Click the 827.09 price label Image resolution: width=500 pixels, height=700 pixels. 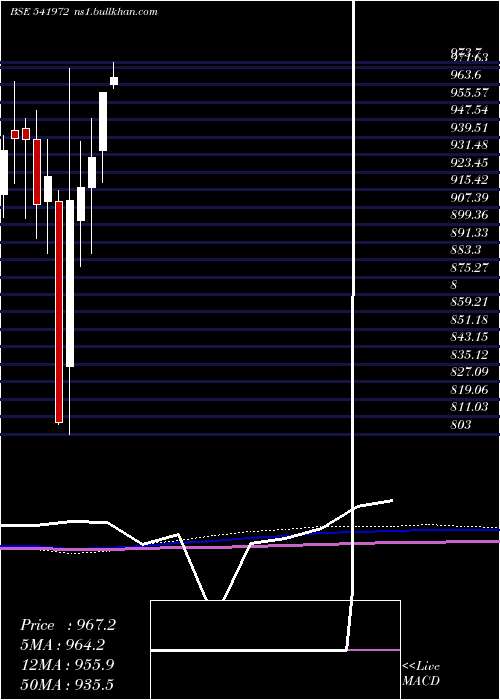pos(469,372)
